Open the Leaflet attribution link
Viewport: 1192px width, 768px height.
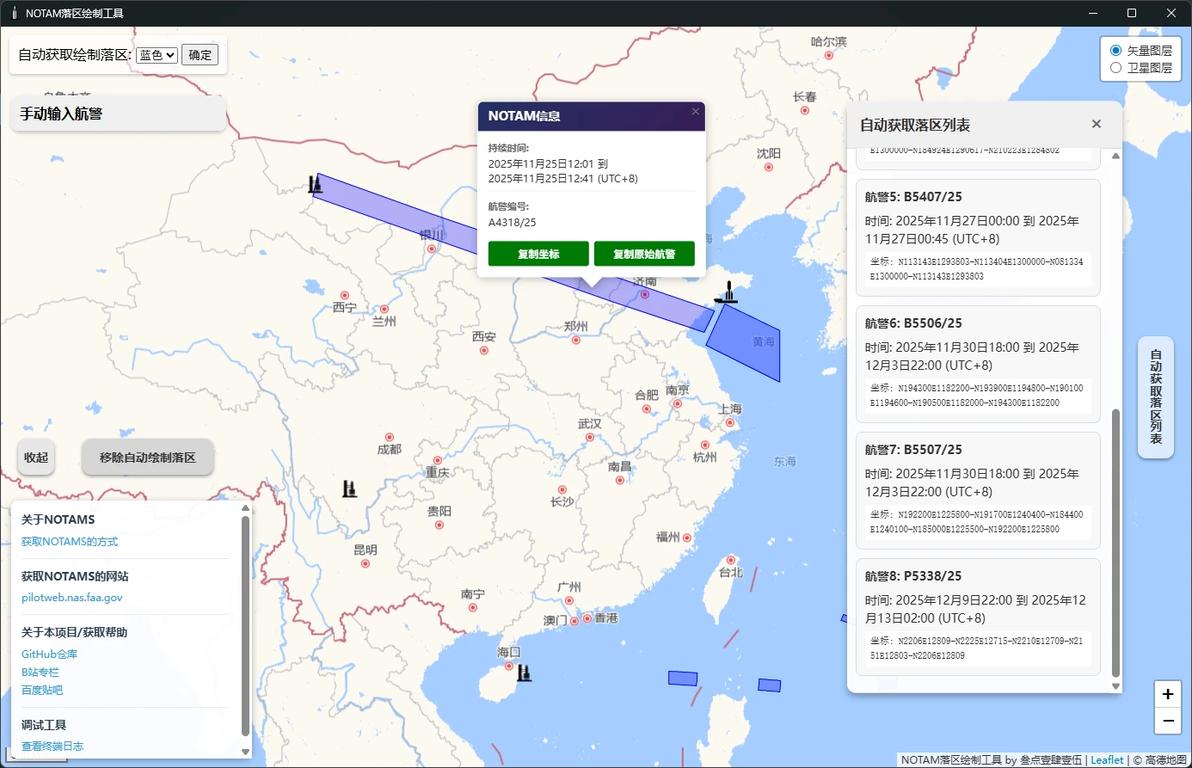1107,760
